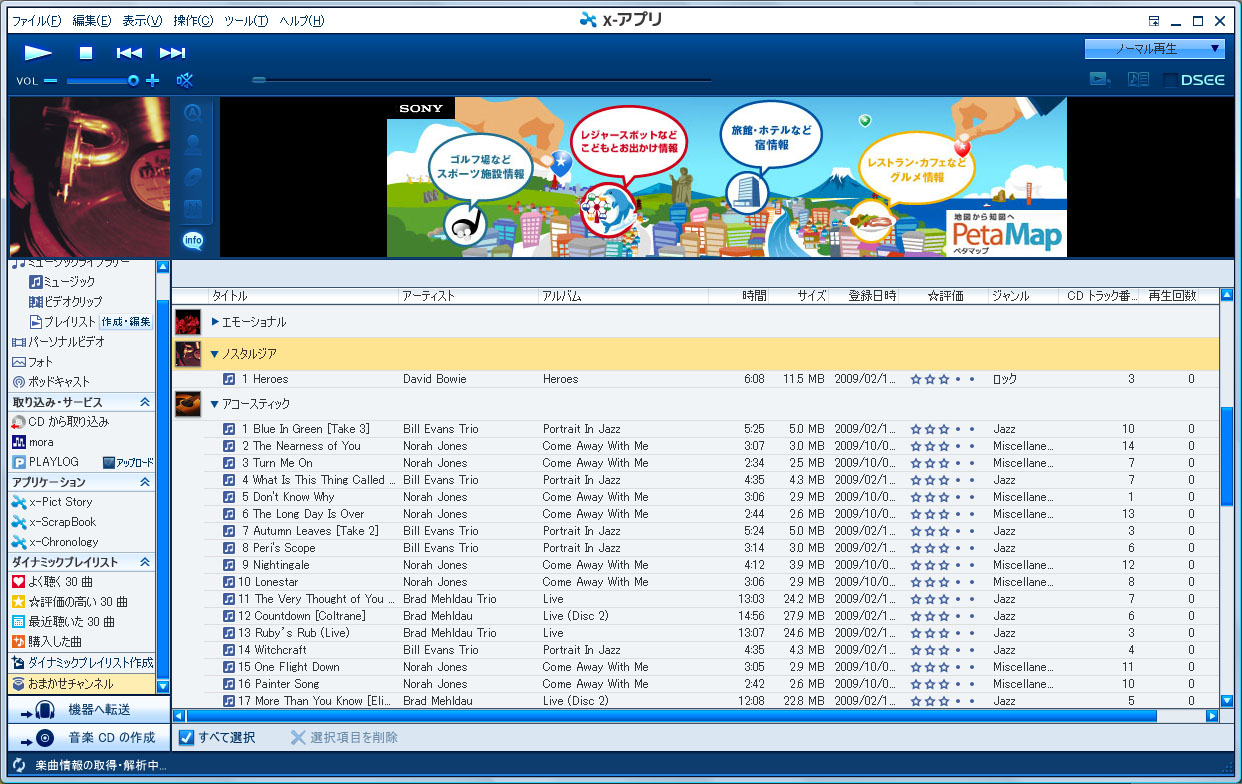This screenshot has height=784, width=1242.
Task: Click the playback seek bar handle
Action: 259,80
